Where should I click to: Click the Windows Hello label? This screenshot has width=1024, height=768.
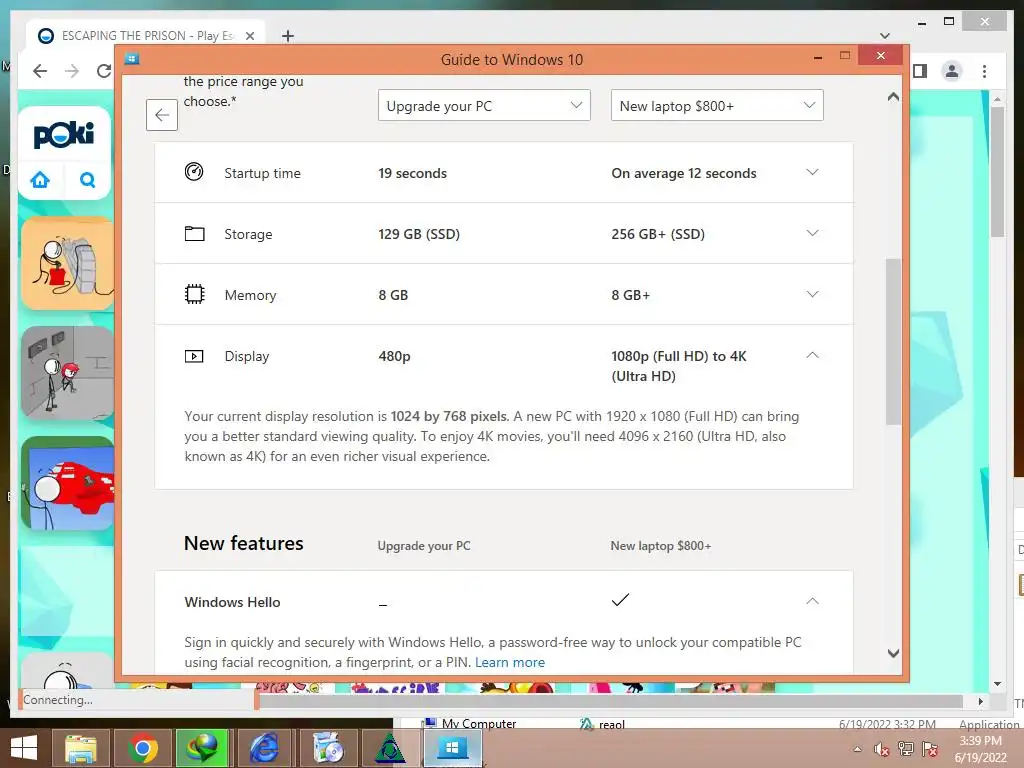232,602
